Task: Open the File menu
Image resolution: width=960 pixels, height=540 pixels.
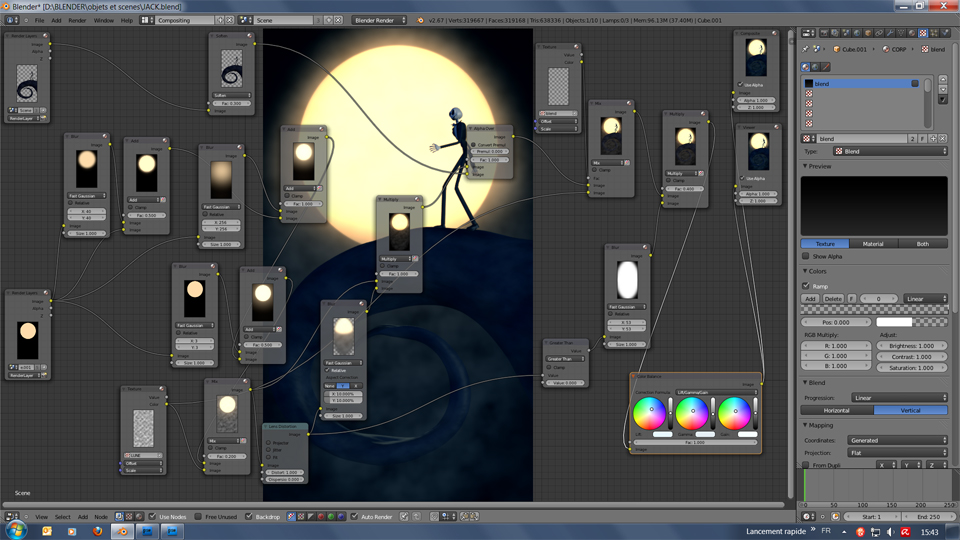Action: tap(39, 20)
